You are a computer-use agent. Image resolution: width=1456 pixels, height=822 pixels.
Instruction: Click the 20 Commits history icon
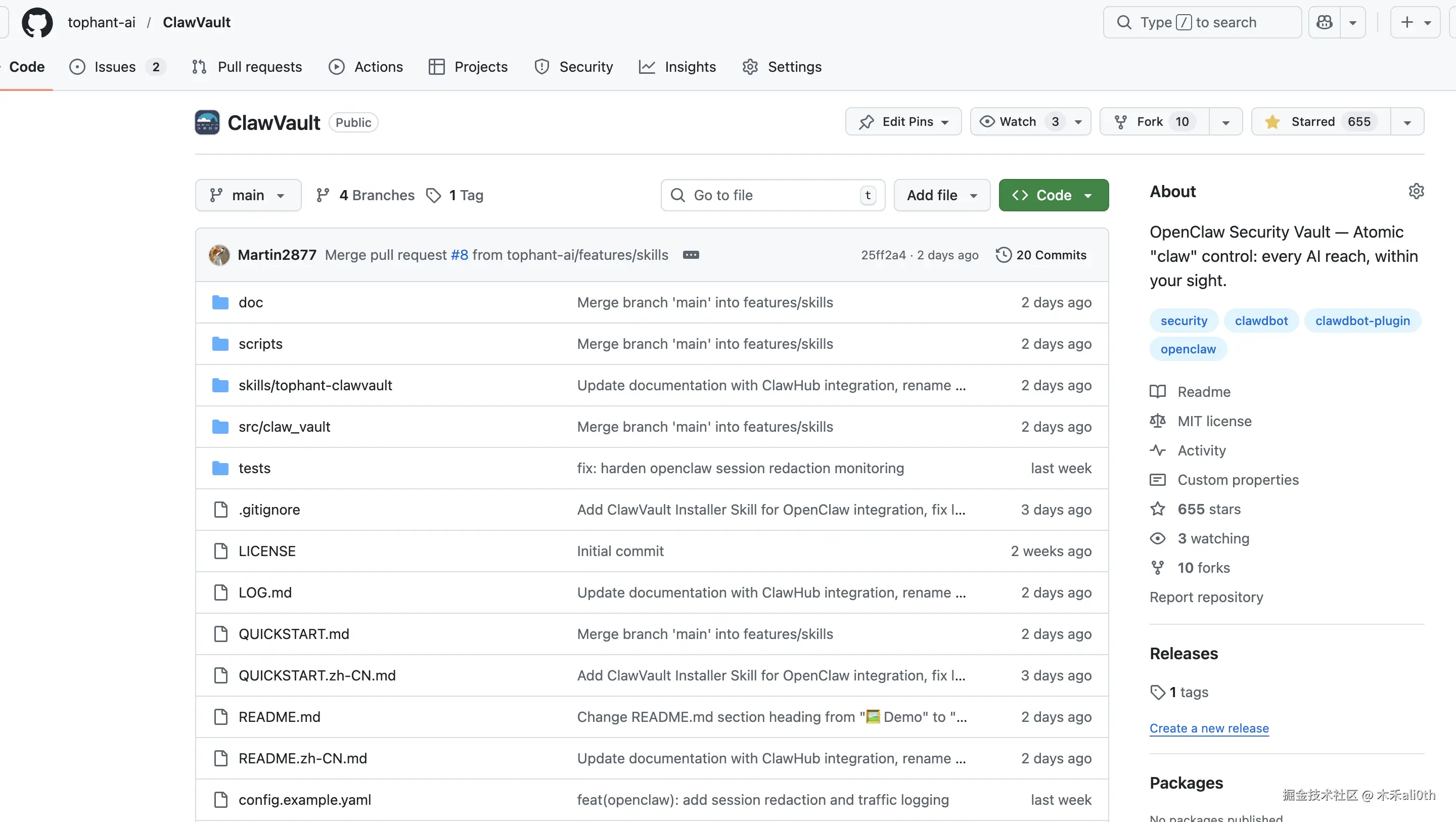click(1003, 255)
